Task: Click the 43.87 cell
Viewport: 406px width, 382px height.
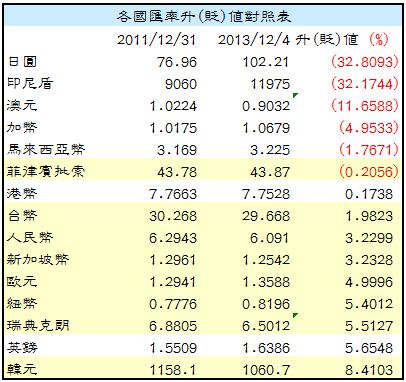Action: click(270, 172)
